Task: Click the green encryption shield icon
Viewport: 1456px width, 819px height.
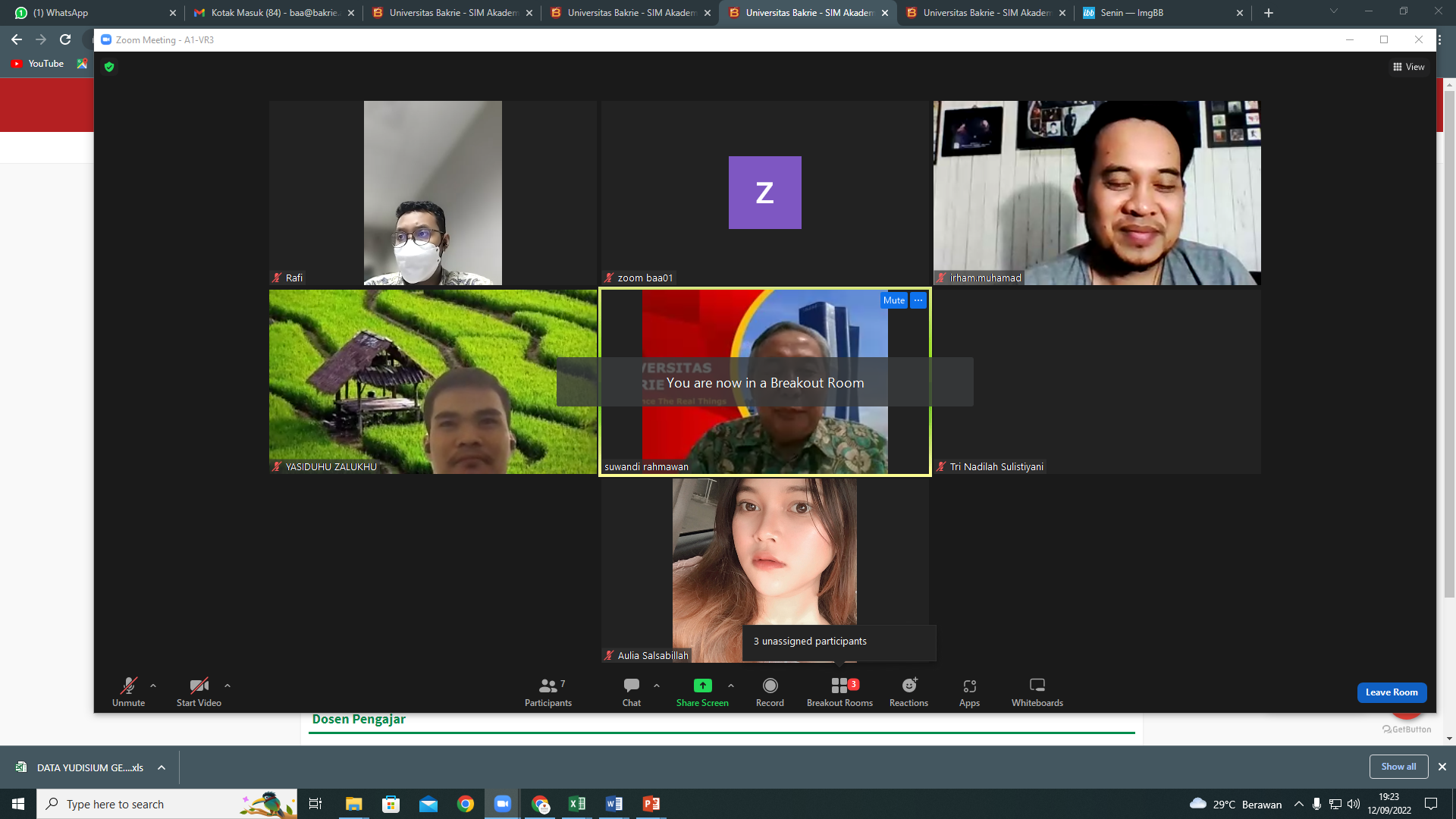Action: pyautogui.click(x=109, y=67)
